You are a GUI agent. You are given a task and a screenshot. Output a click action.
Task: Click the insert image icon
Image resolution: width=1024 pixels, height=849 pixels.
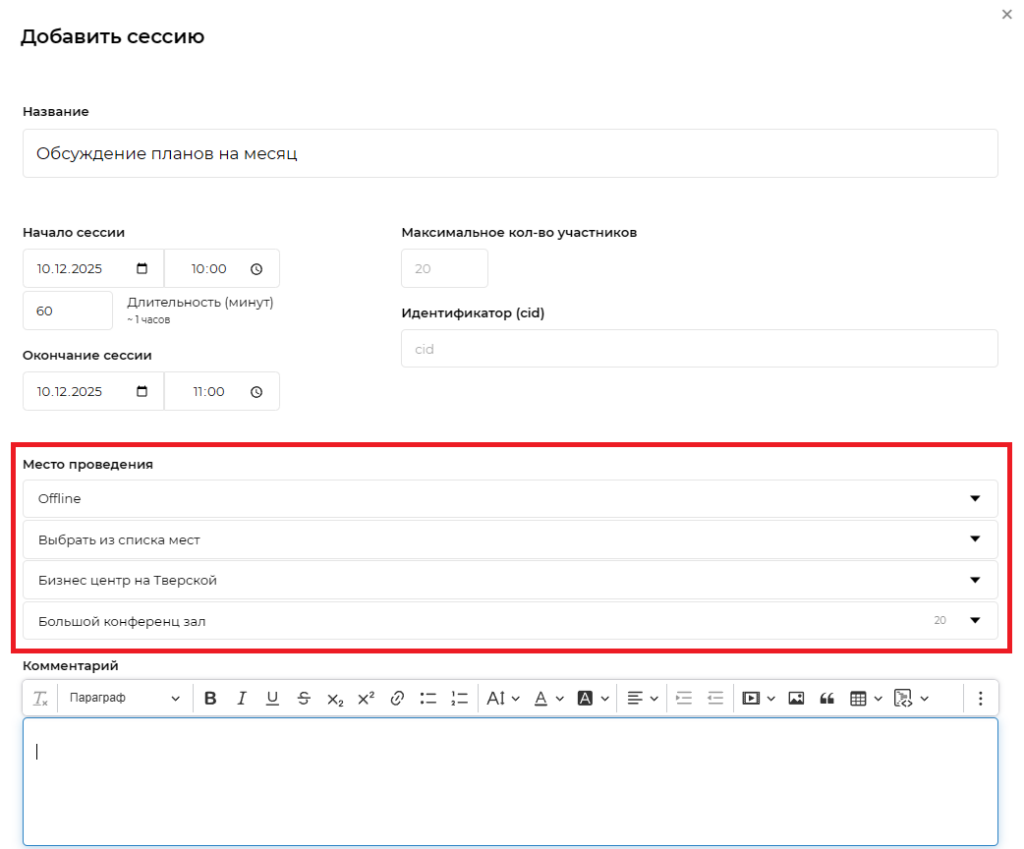[x=796, y=699]
